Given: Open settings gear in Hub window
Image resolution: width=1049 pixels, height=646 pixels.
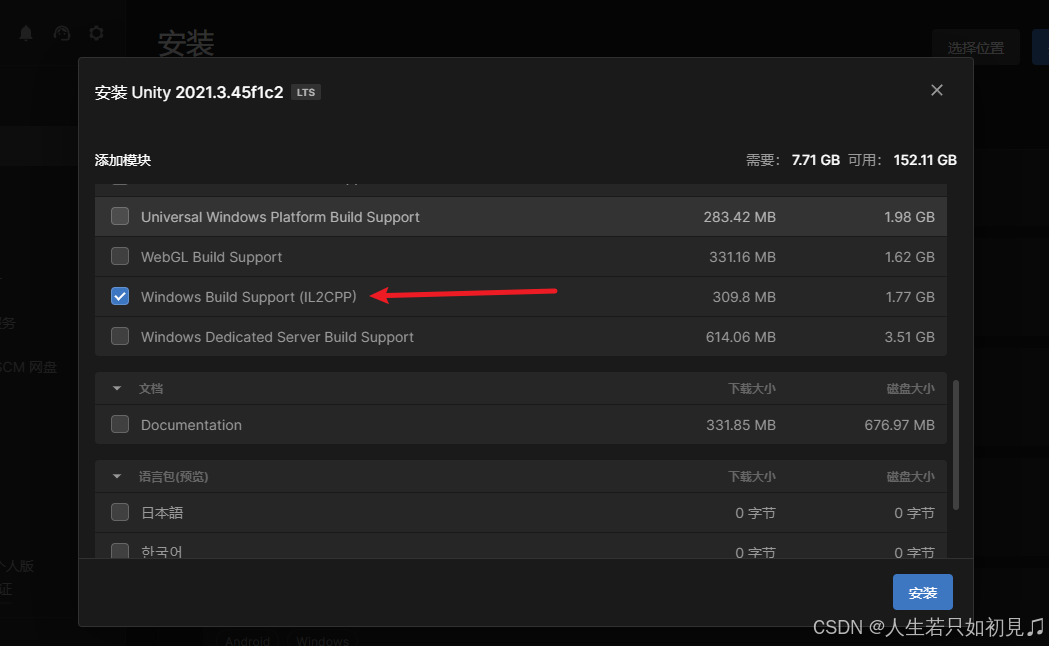Looking at the screenshot, I should (96, 33).
